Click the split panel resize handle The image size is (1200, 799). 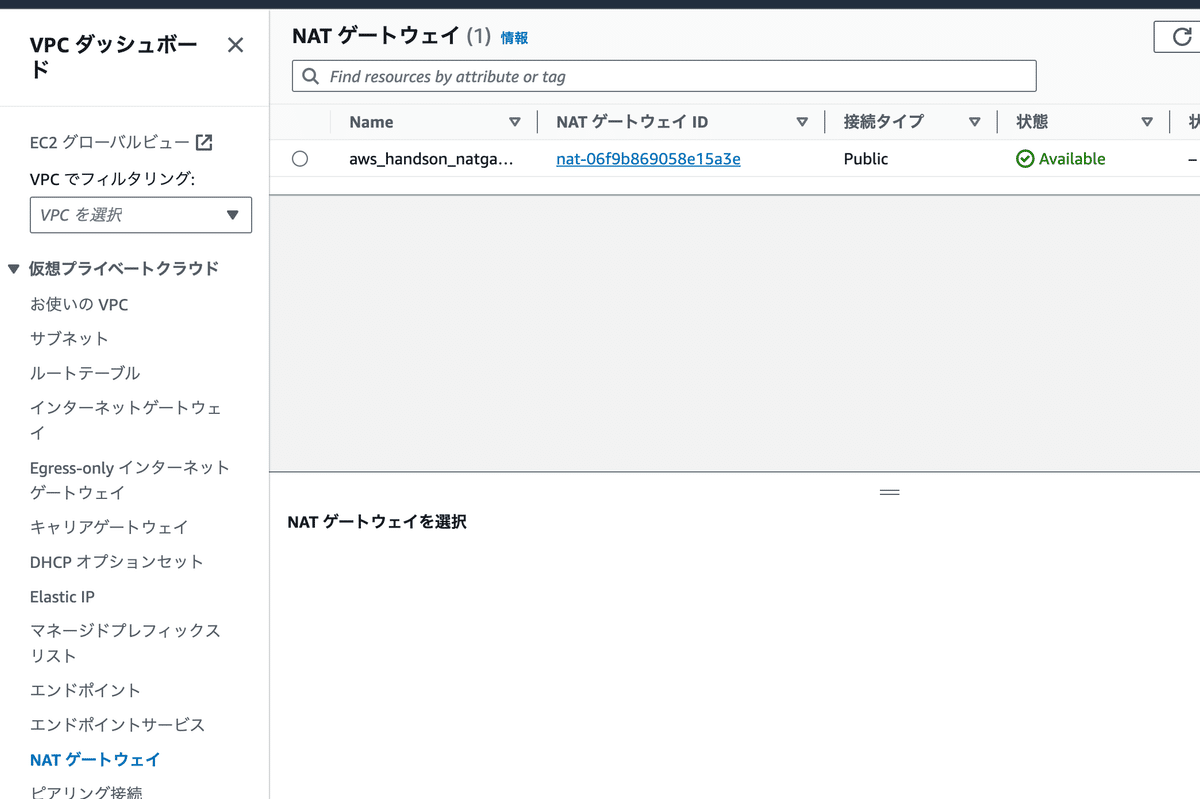[x=889, y=491]
